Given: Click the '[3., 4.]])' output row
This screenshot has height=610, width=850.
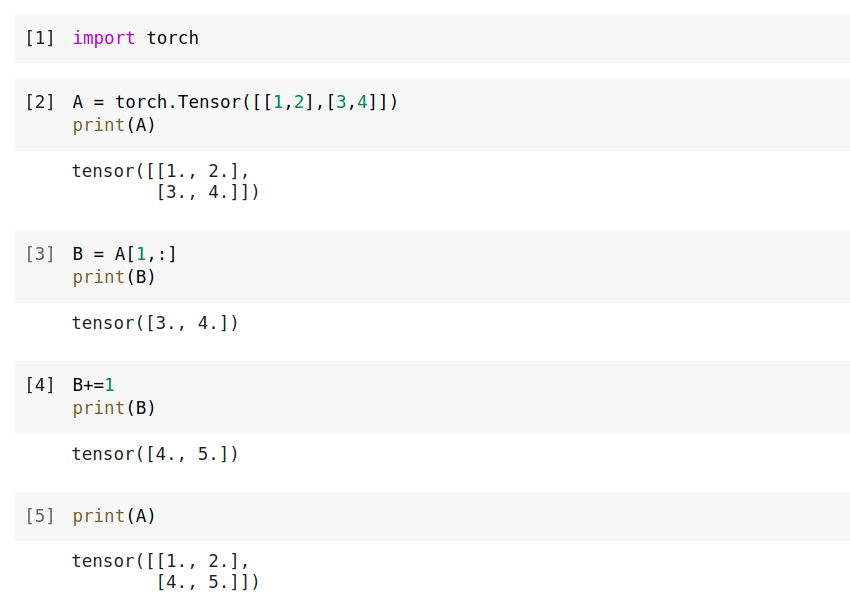Looking at the screenshot, I should pos(208,192).
